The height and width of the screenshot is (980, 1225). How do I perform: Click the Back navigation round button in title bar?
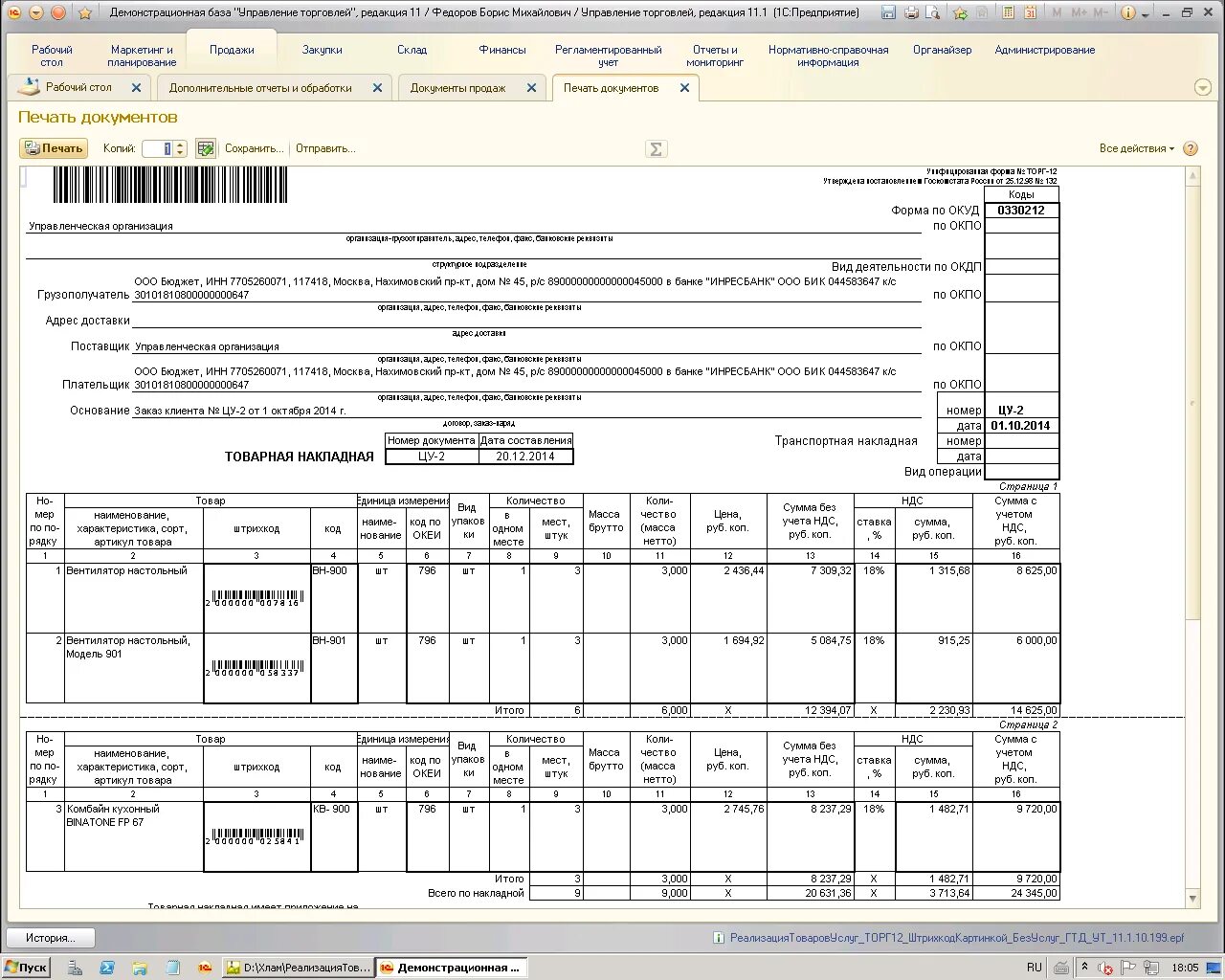pyautogui.click(x=58, y=12)
